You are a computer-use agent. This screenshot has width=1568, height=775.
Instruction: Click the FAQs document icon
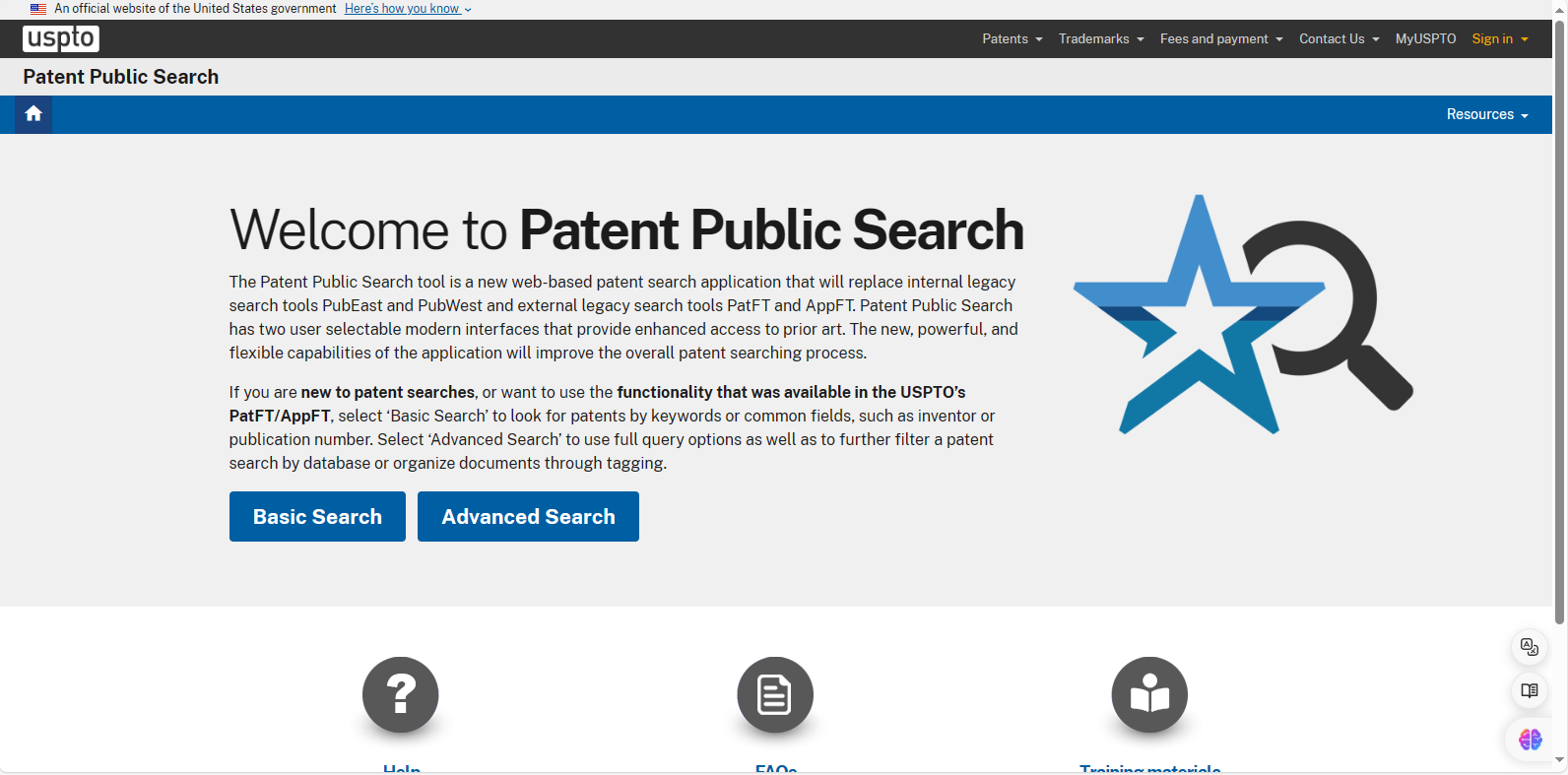pos(775,694)
